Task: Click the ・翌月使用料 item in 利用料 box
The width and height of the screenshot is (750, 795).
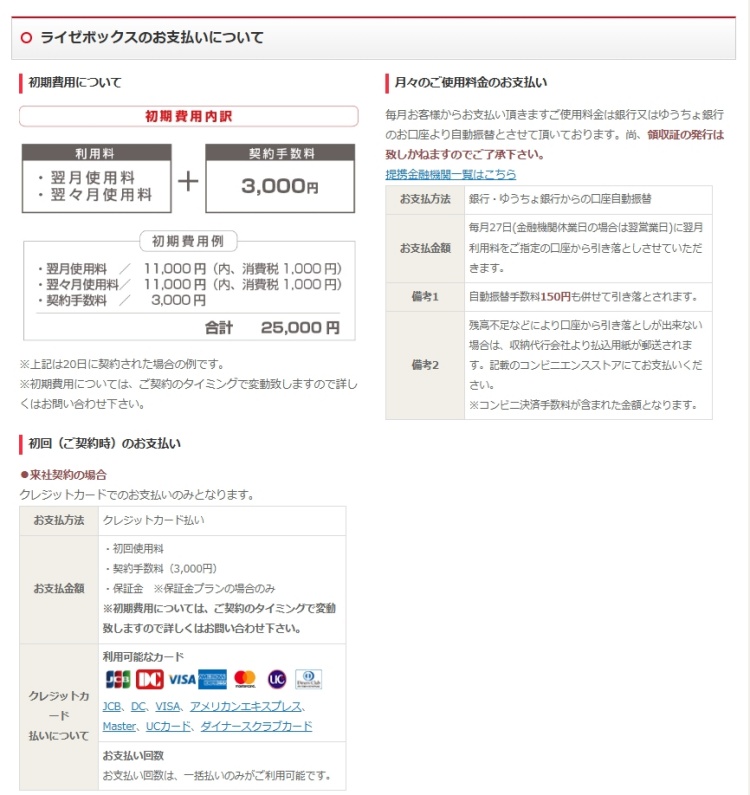Action: pyautogui.click(x=86, y=177)
